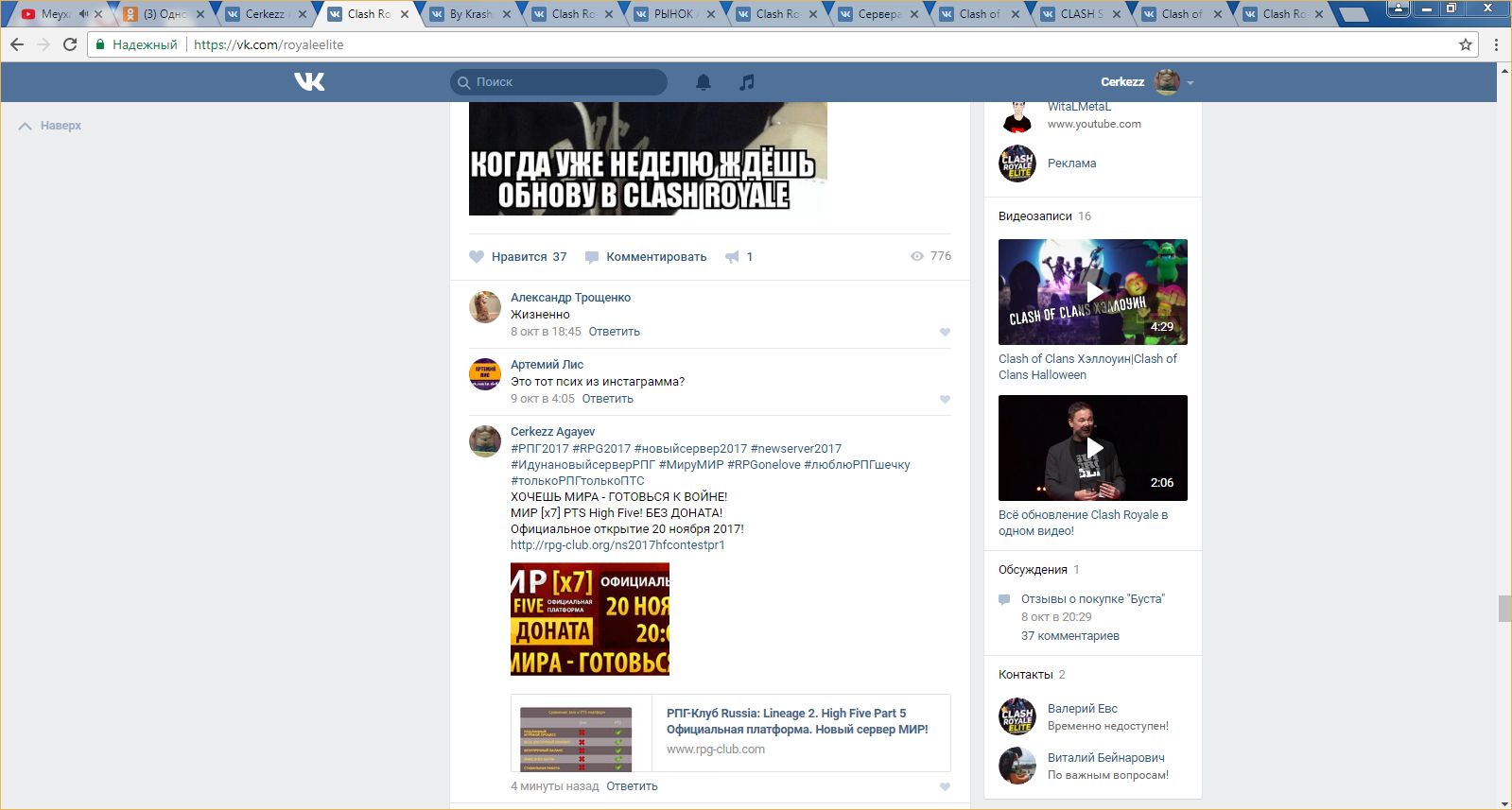The width and height of the screenshot is (1512, 810).
Task: Click the Поиск search field
Action: tap(559, 82)
